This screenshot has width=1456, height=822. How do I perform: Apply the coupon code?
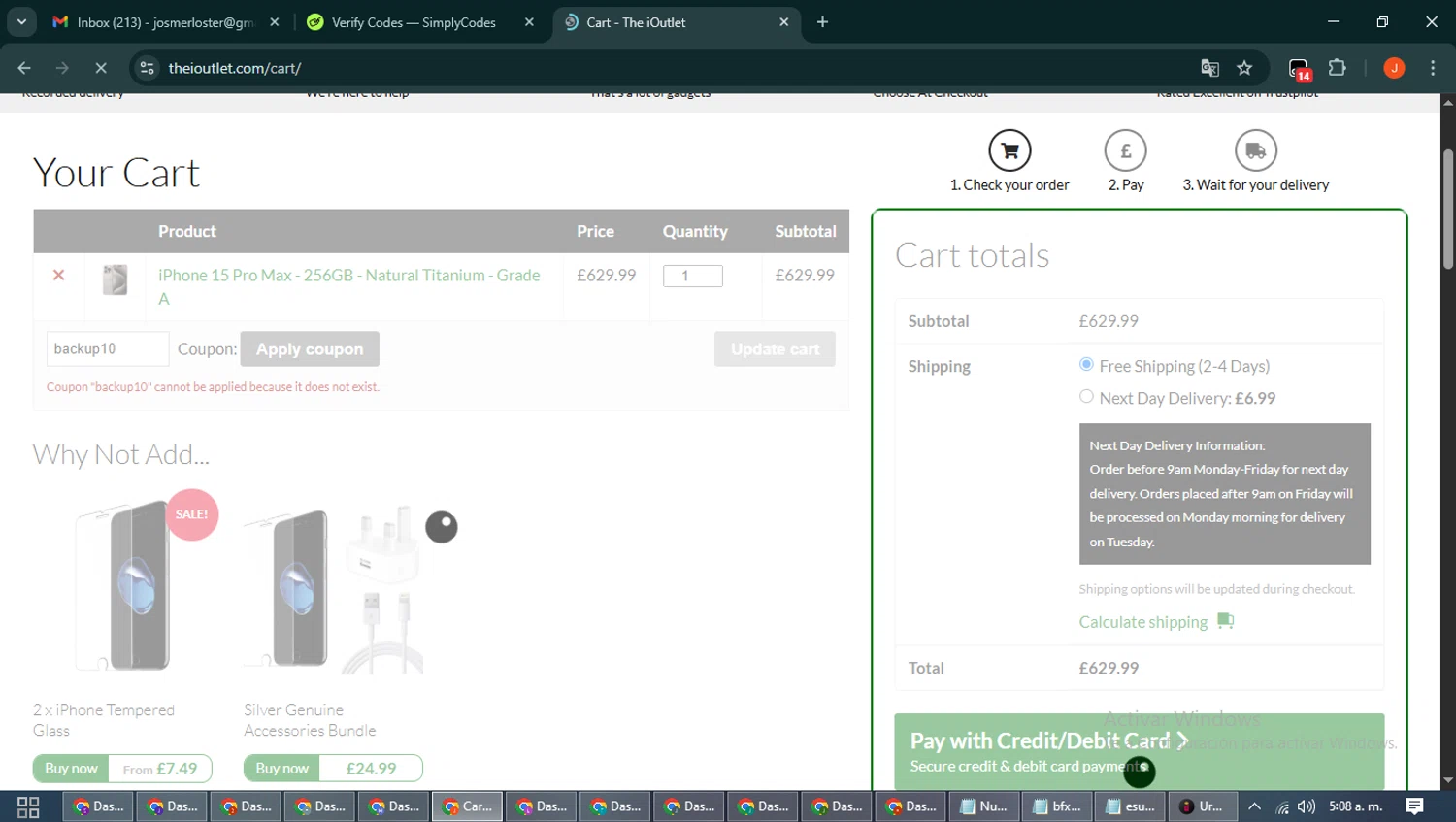(x=310, y=349)
